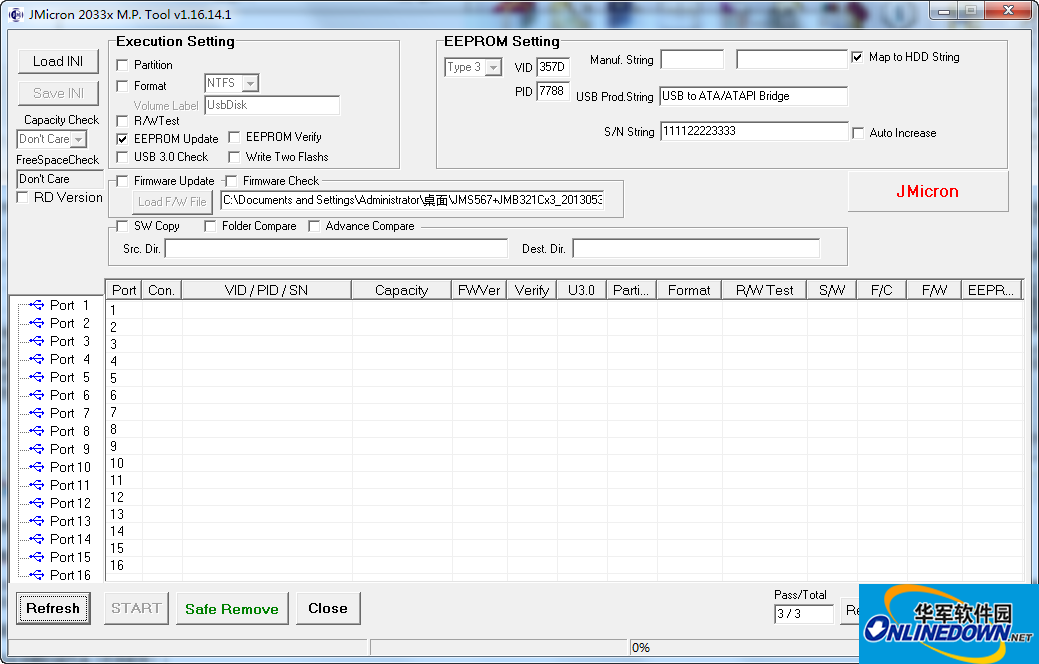The height and width of the screenshot is (664, 1039).
Task: Click the USB Prod.String field
Action: point(753,96)
